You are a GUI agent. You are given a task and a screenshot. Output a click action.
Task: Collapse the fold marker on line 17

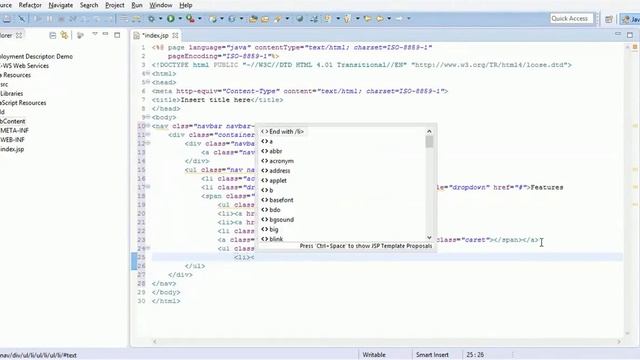148,187
